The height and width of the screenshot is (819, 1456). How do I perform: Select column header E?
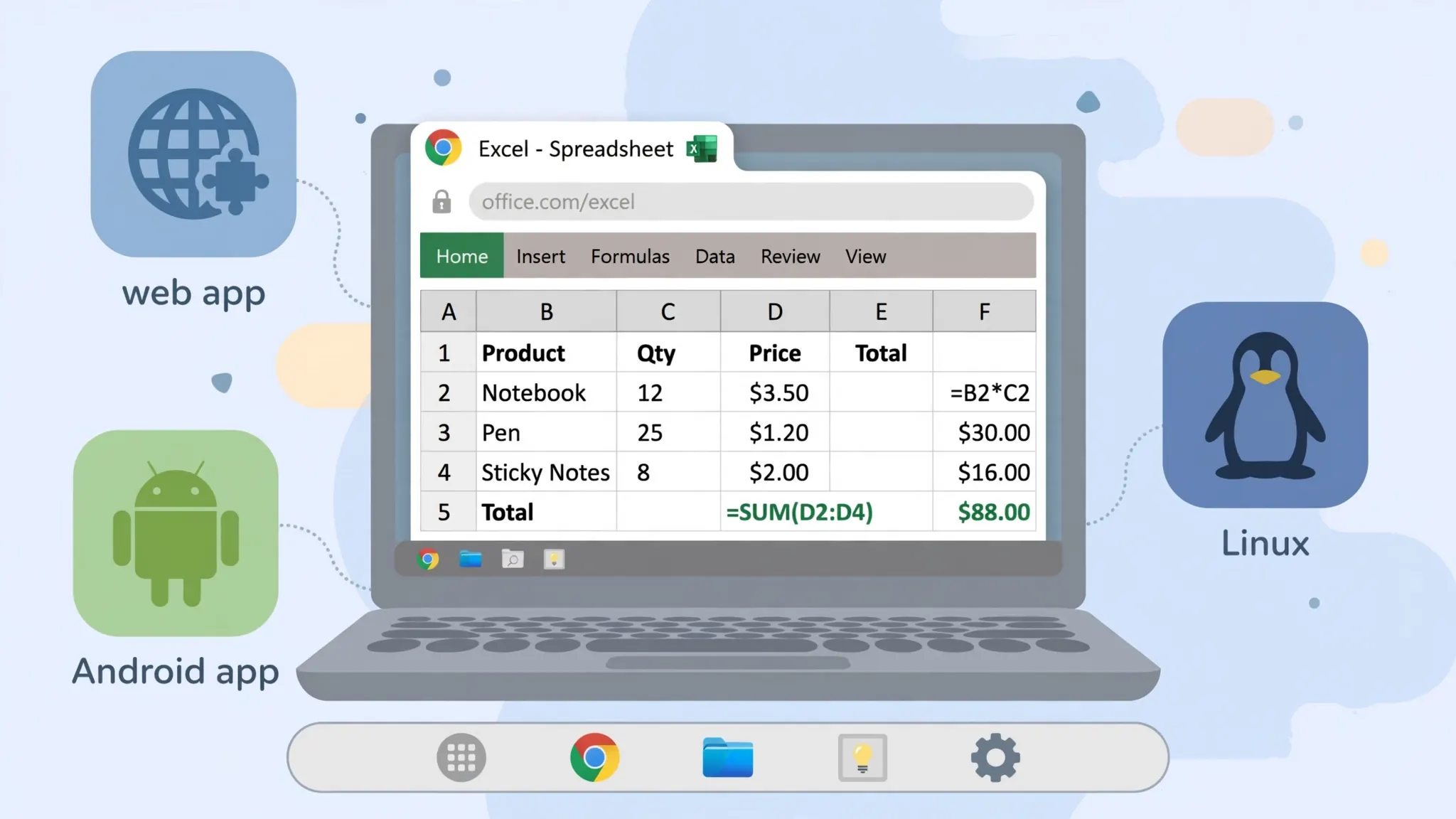[881, 311]
